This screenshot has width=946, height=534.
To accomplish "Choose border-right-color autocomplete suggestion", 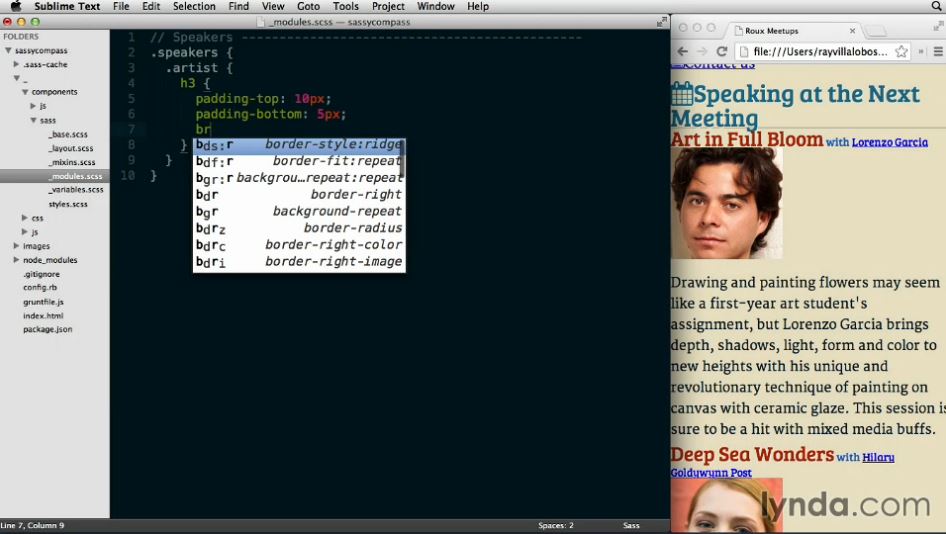I will point(299,245).
